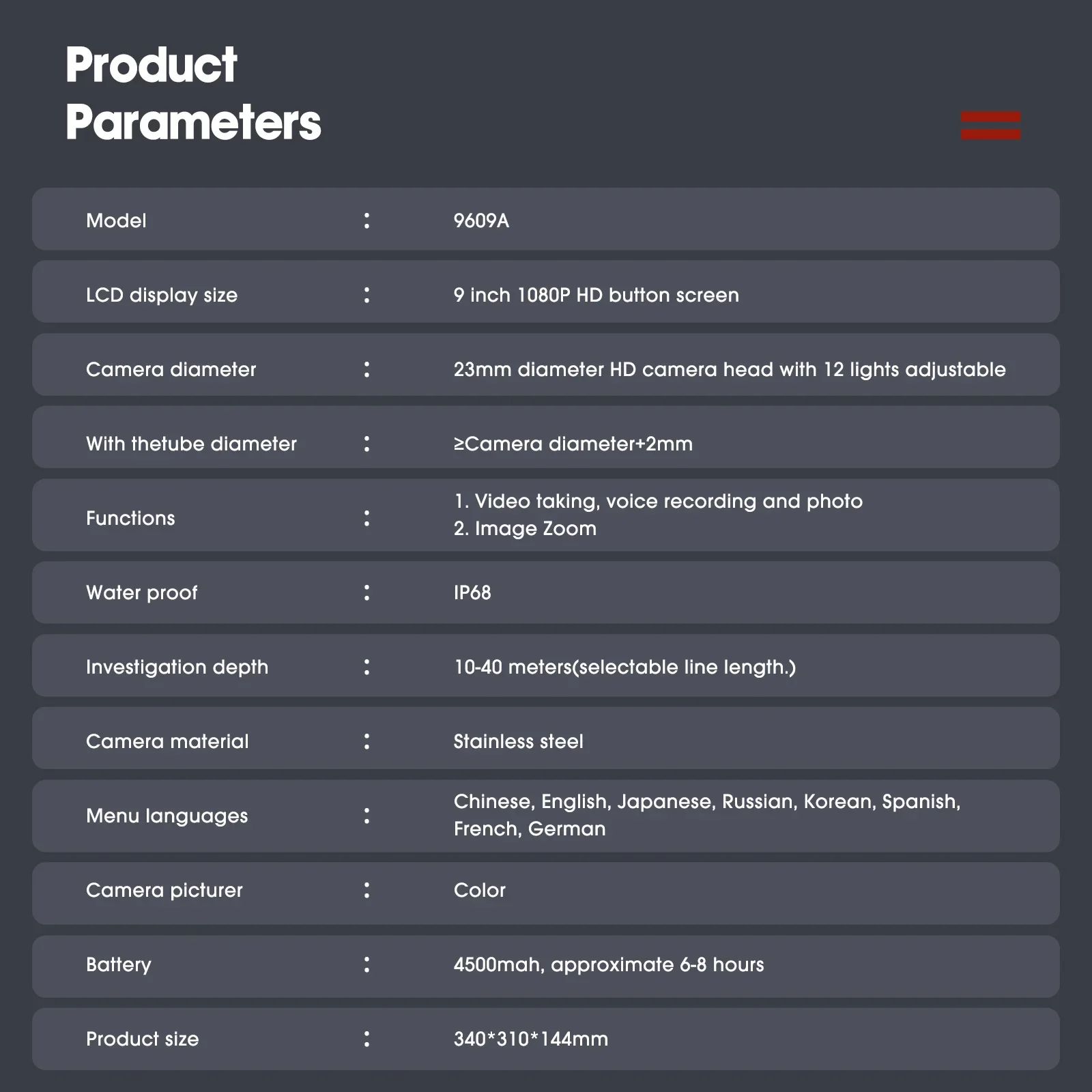Image resolution: width=1092 pixels, height=1092 pixels.
Task: Click the red double-bar icon
Action: [x=990, y=126]
